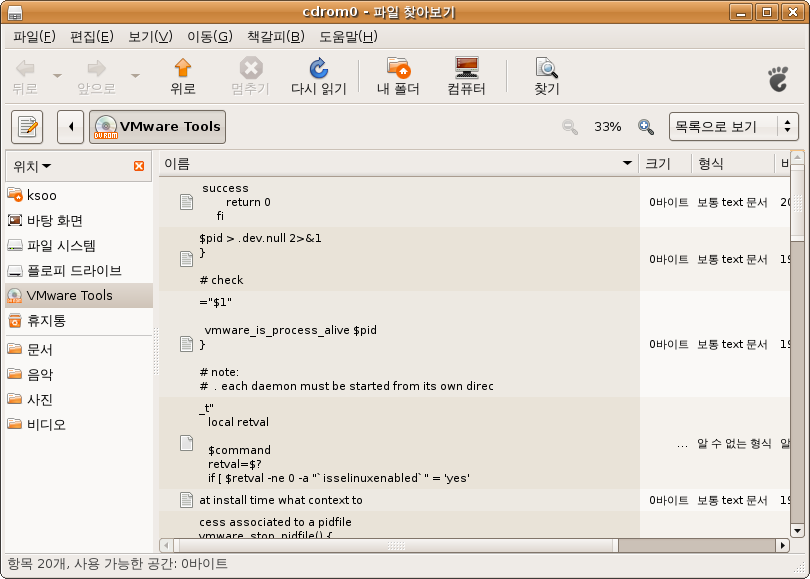The height and width of the screenshot is (579, 810).
Task: Open the 도움말(H) menu
Action: pos(348,37)
